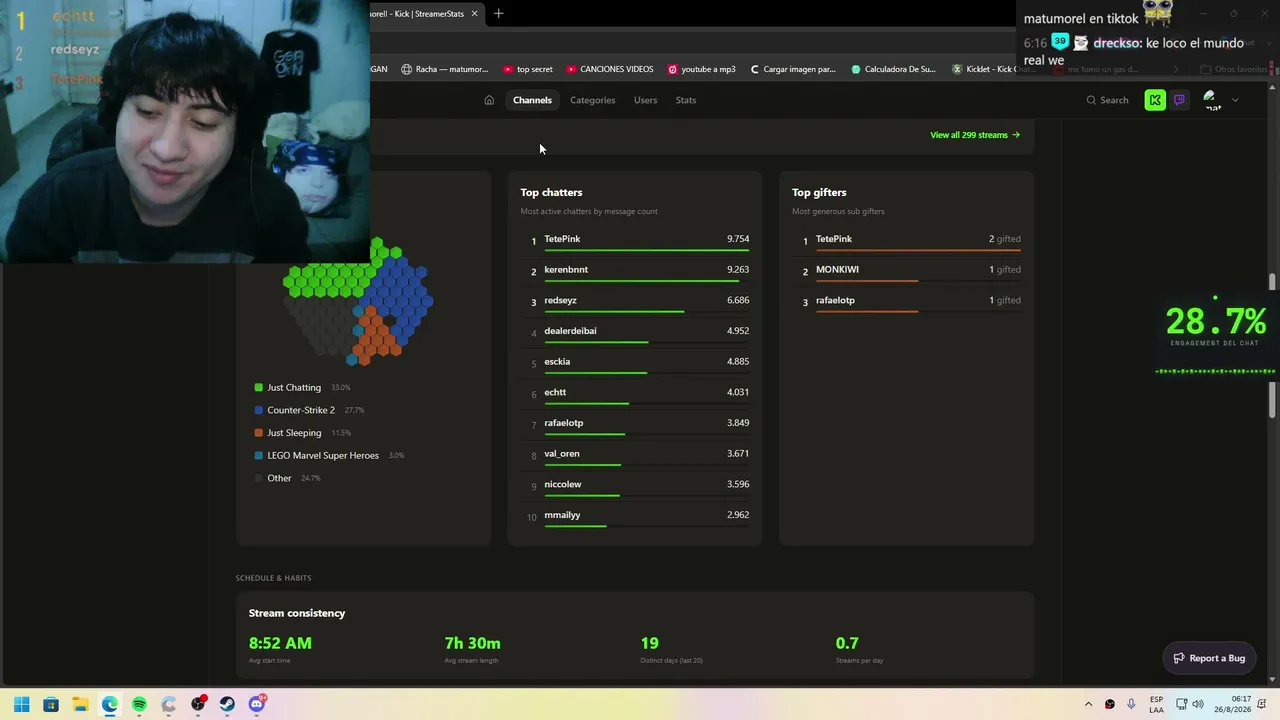Click the LEGO Marvel Super Heroes legend label
The width and height of the screenshot is (1280, 720).
(323, 456)
